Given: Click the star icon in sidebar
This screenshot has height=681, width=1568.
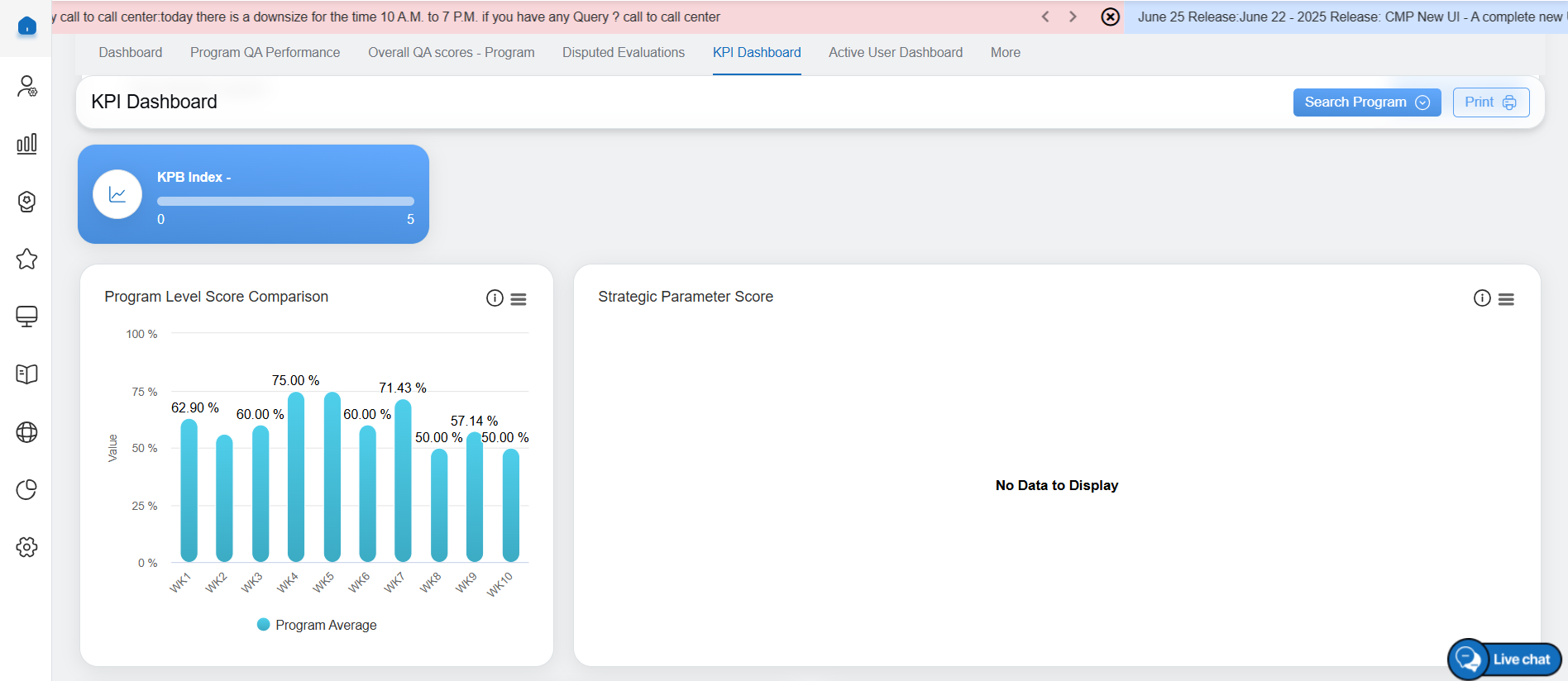Looking at the screenshot, I should tap(26, 260).
